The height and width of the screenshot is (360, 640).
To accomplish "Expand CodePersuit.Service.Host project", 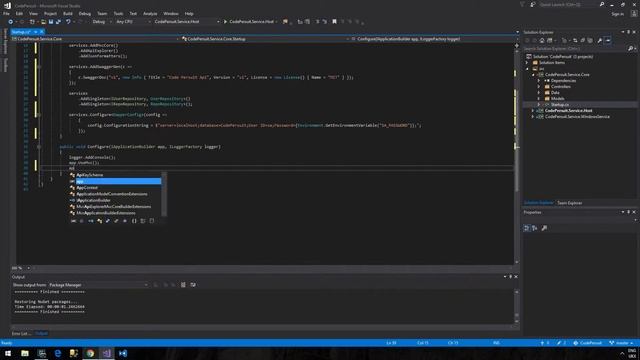I will [533, 111].
